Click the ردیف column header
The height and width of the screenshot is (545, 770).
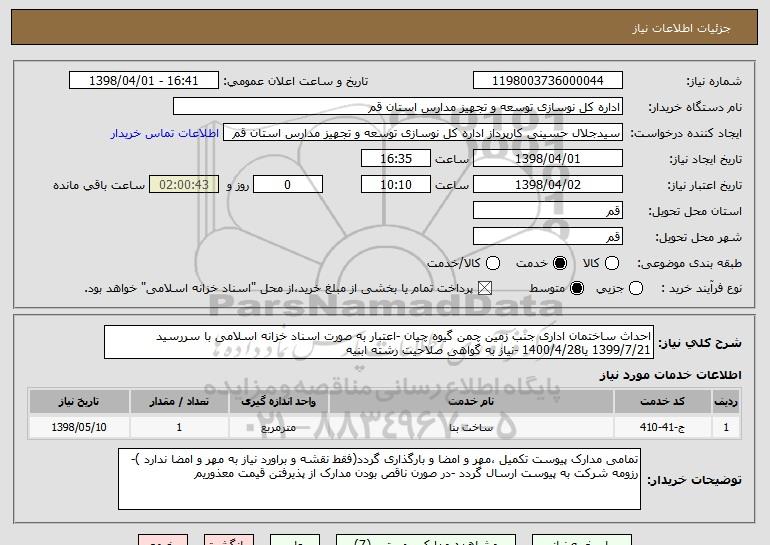(x=726, y=401)
